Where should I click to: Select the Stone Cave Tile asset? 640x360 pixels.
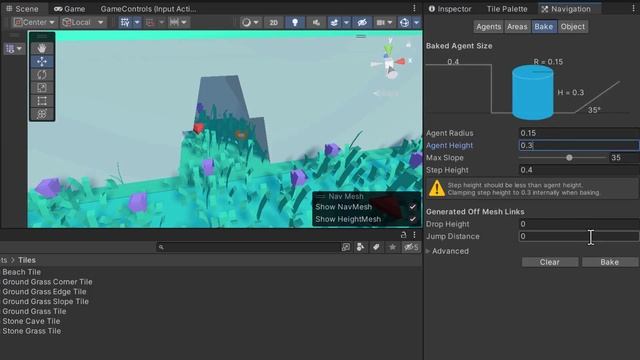(x=31, y=321)
